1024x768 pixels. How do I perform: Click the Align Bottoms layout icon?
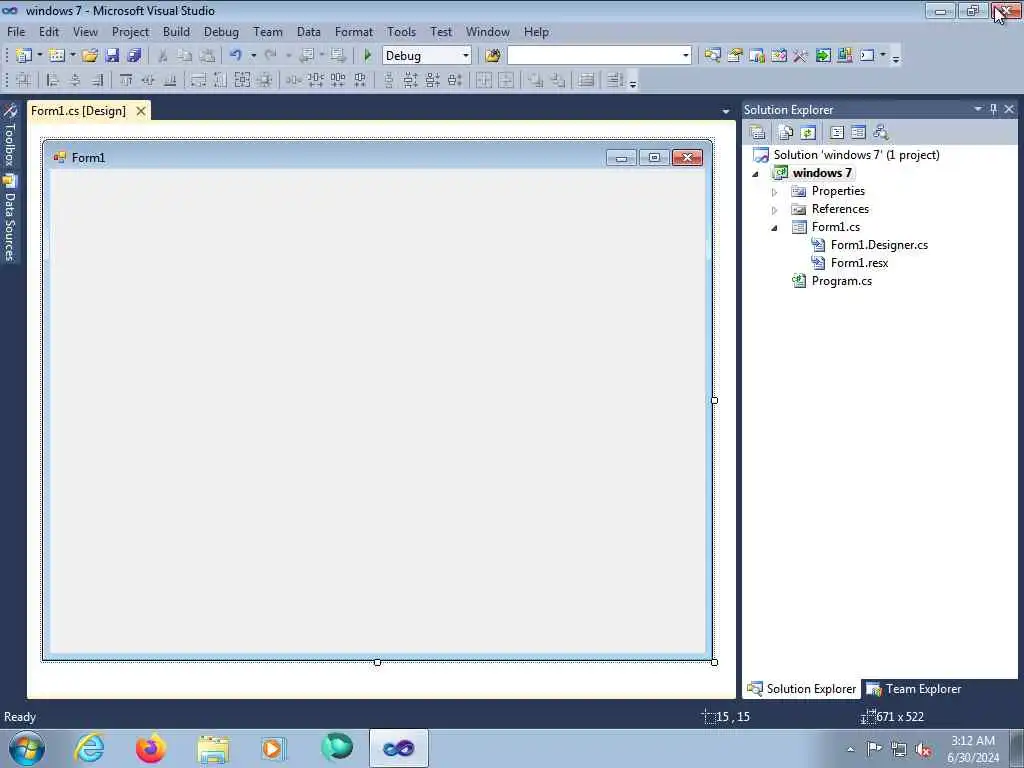click(170, 80)
